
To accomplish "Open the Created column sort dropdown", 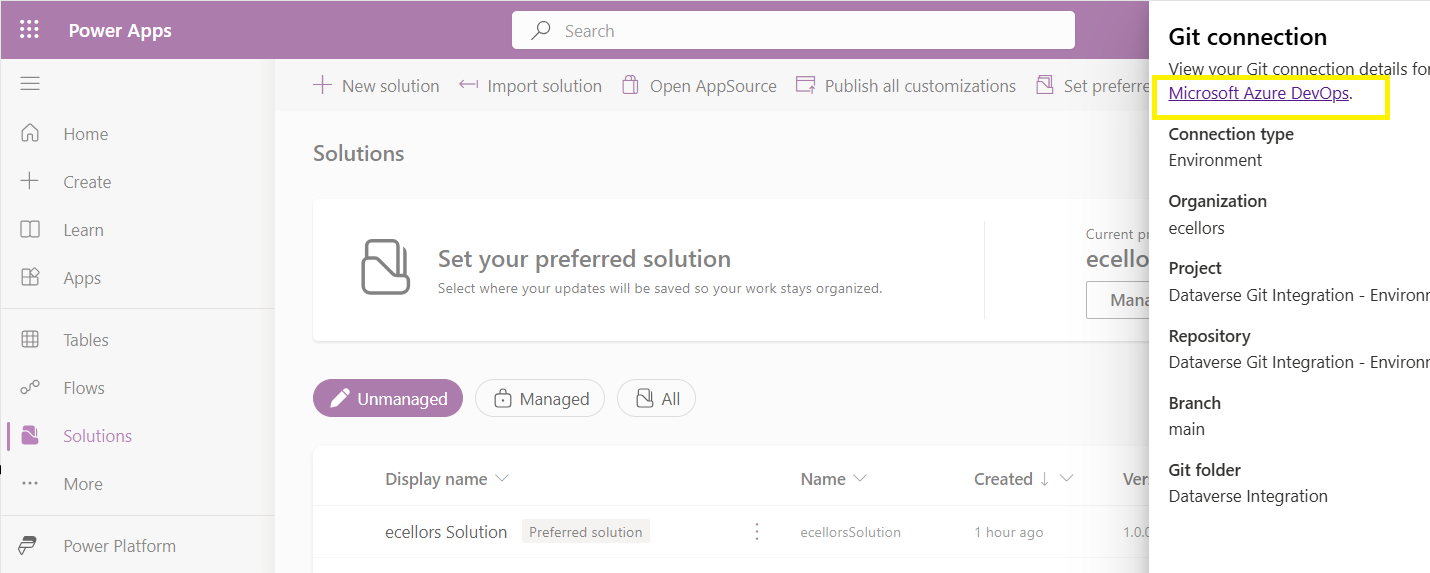I will pos(1066,479).
